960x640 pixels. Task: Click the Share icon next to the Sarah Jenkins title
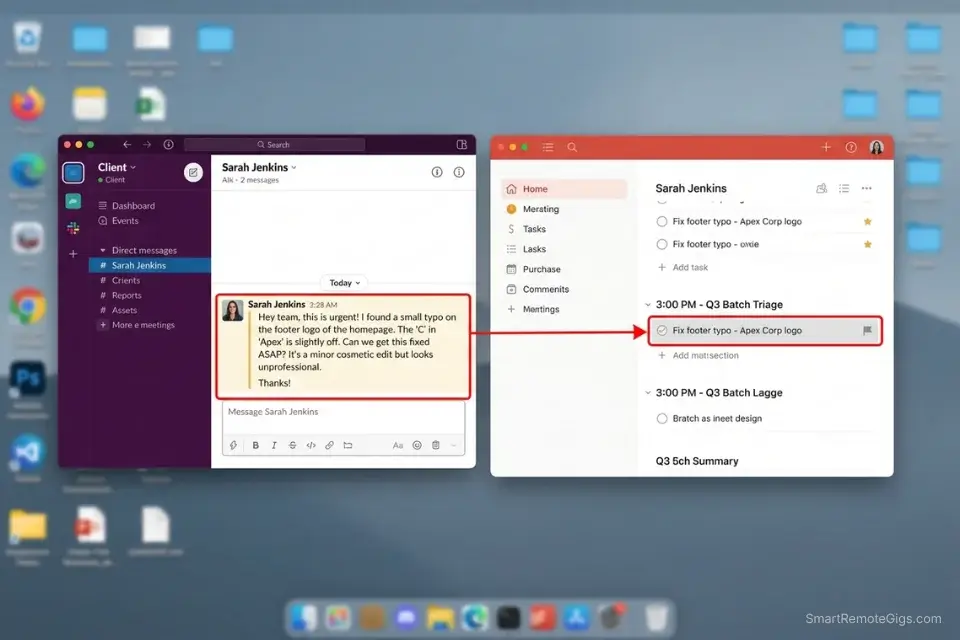click(x=822, y=188)
